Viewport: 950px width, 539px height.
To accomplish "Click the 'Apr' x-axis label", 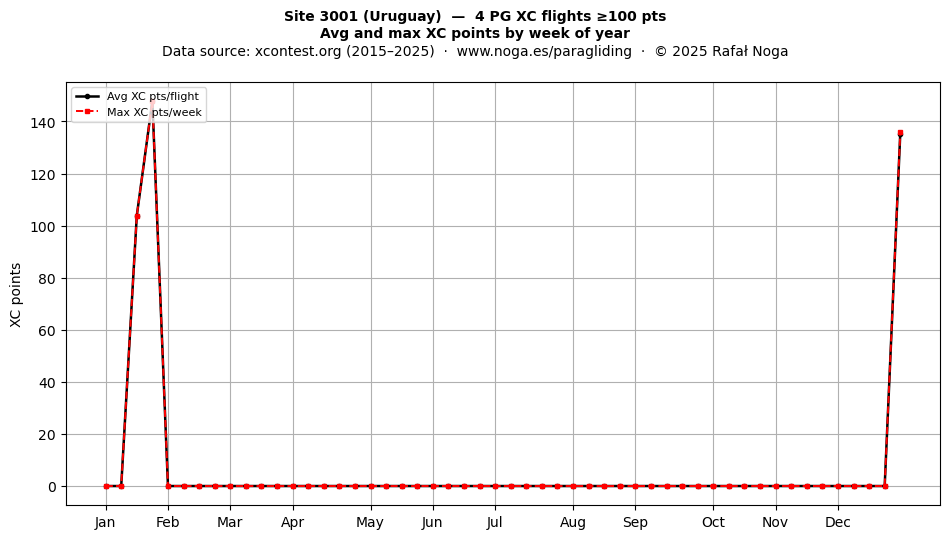I will 293,522.
